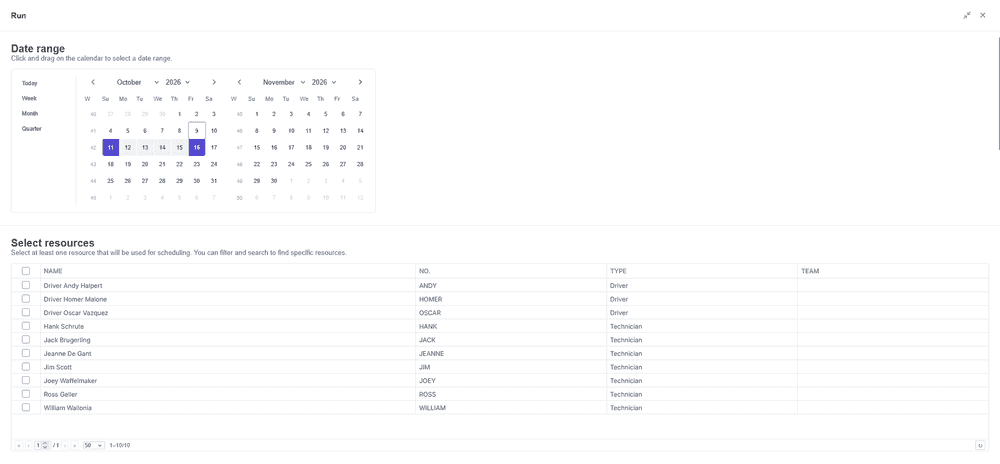Go to first page in table pager
Screen dimensions: 1000x464
pos(18,445)
